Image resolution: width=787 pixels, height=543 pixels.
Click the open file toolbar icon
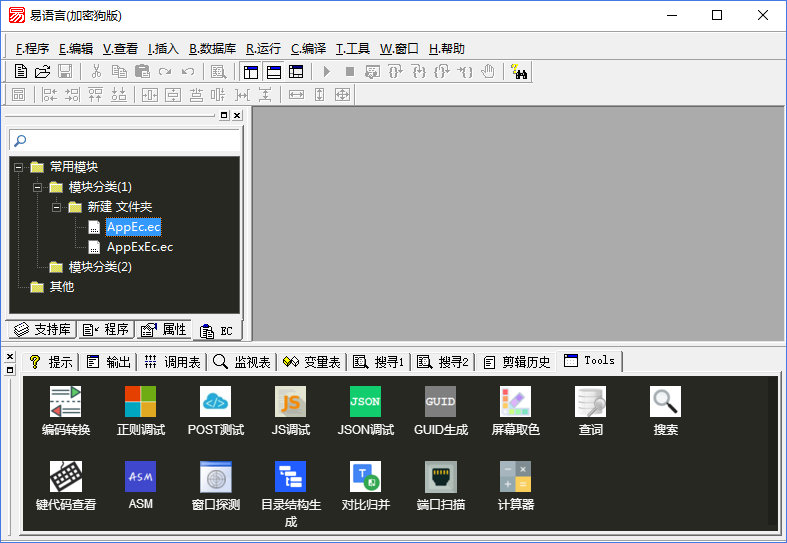tap(42, 72)
